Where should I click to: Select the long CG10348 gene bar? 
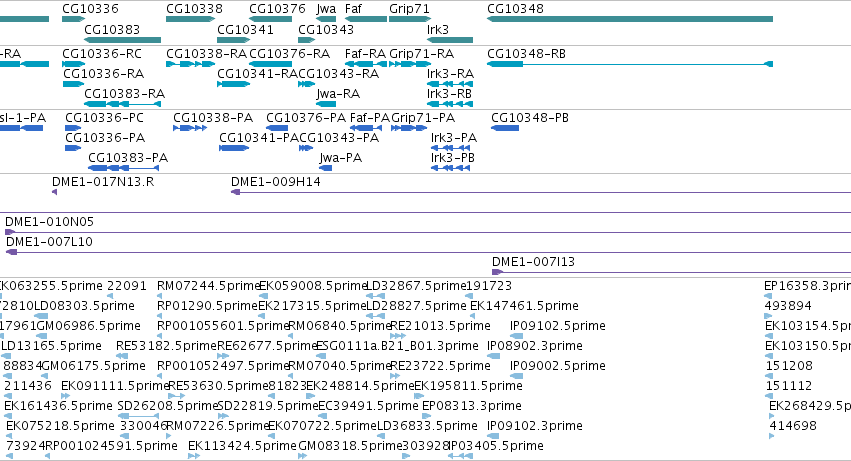[630, 19]
